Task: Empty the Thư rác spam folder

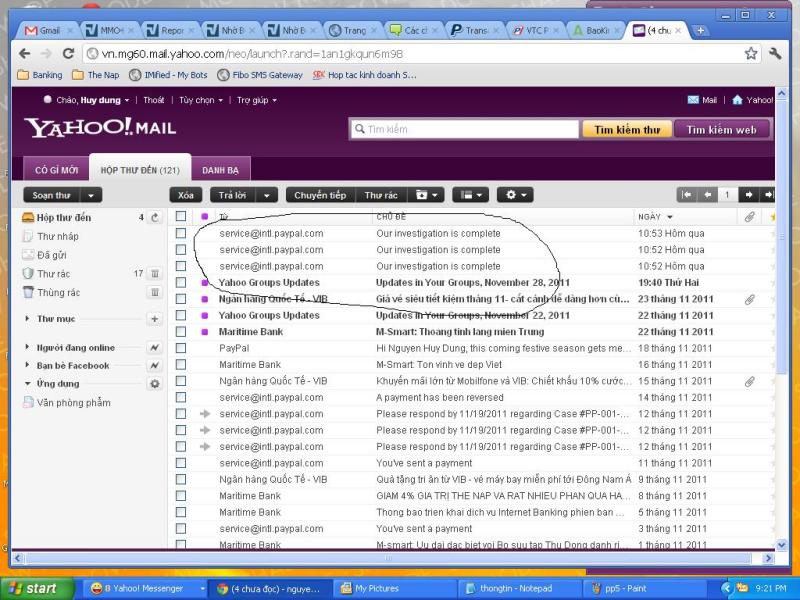Action: pyautogui.click(x=155, y=273)
